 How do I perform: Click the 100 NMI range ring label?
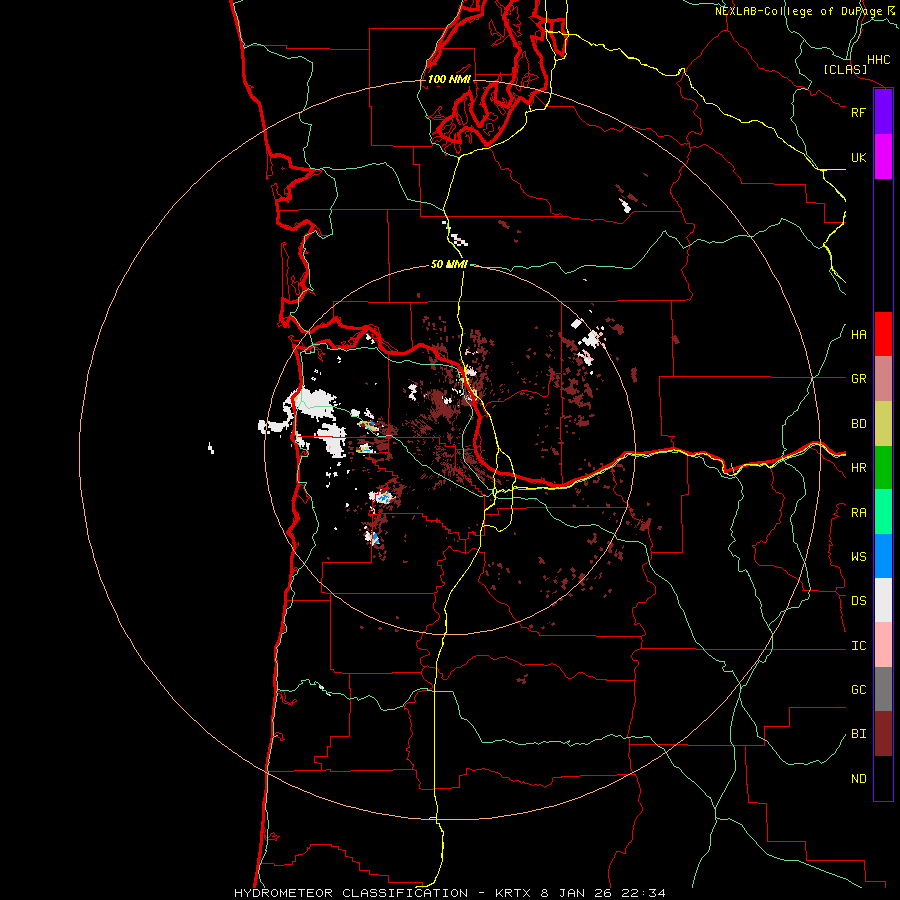click(449, 79)
